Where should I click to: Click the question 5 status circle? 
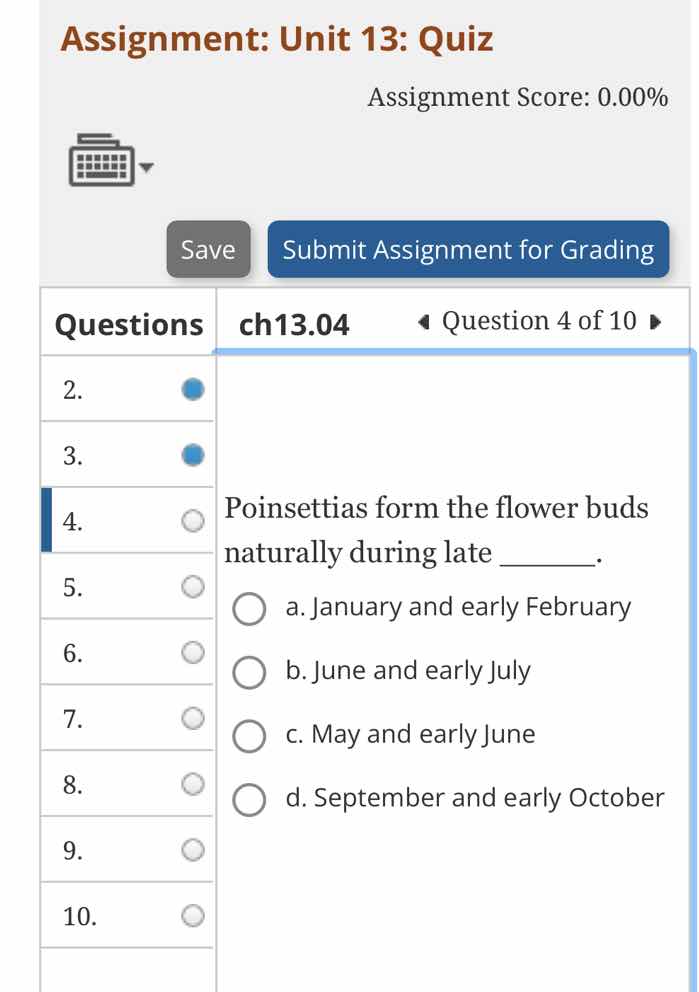193,586
